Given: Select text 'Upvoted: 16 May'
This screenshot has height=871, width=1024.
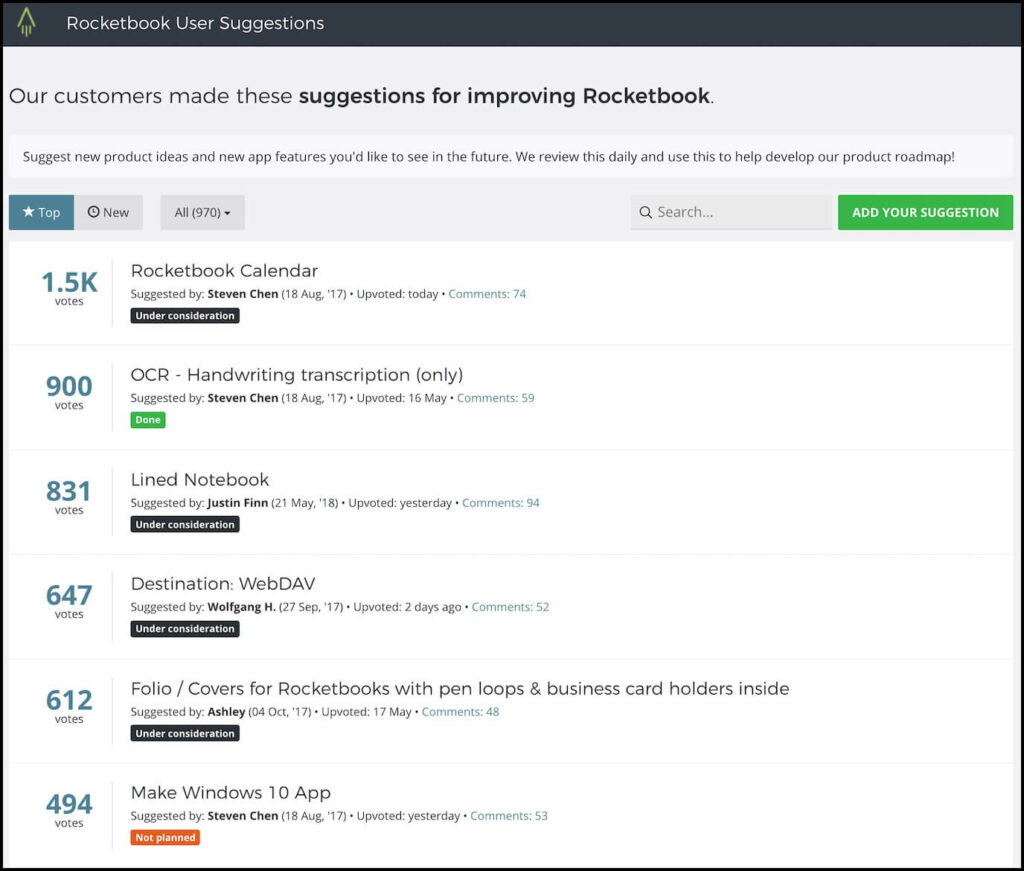Looking at the screenshot, I should coord(402,398).
